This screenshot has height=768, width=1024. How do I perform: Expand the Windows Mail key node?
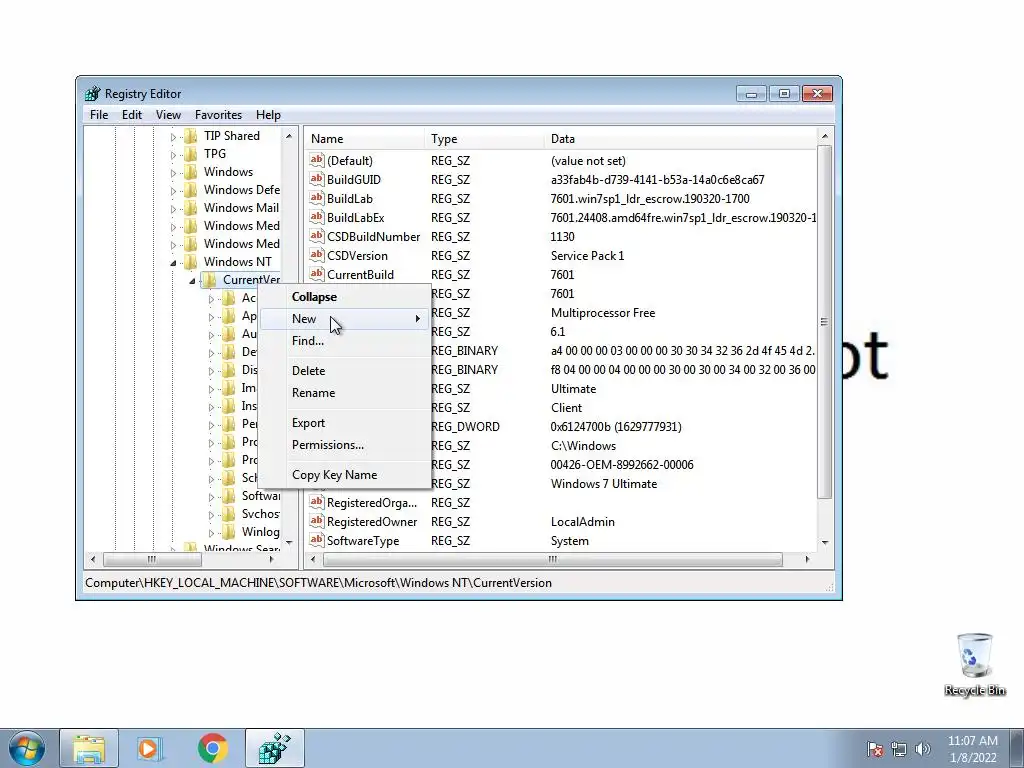173,209
